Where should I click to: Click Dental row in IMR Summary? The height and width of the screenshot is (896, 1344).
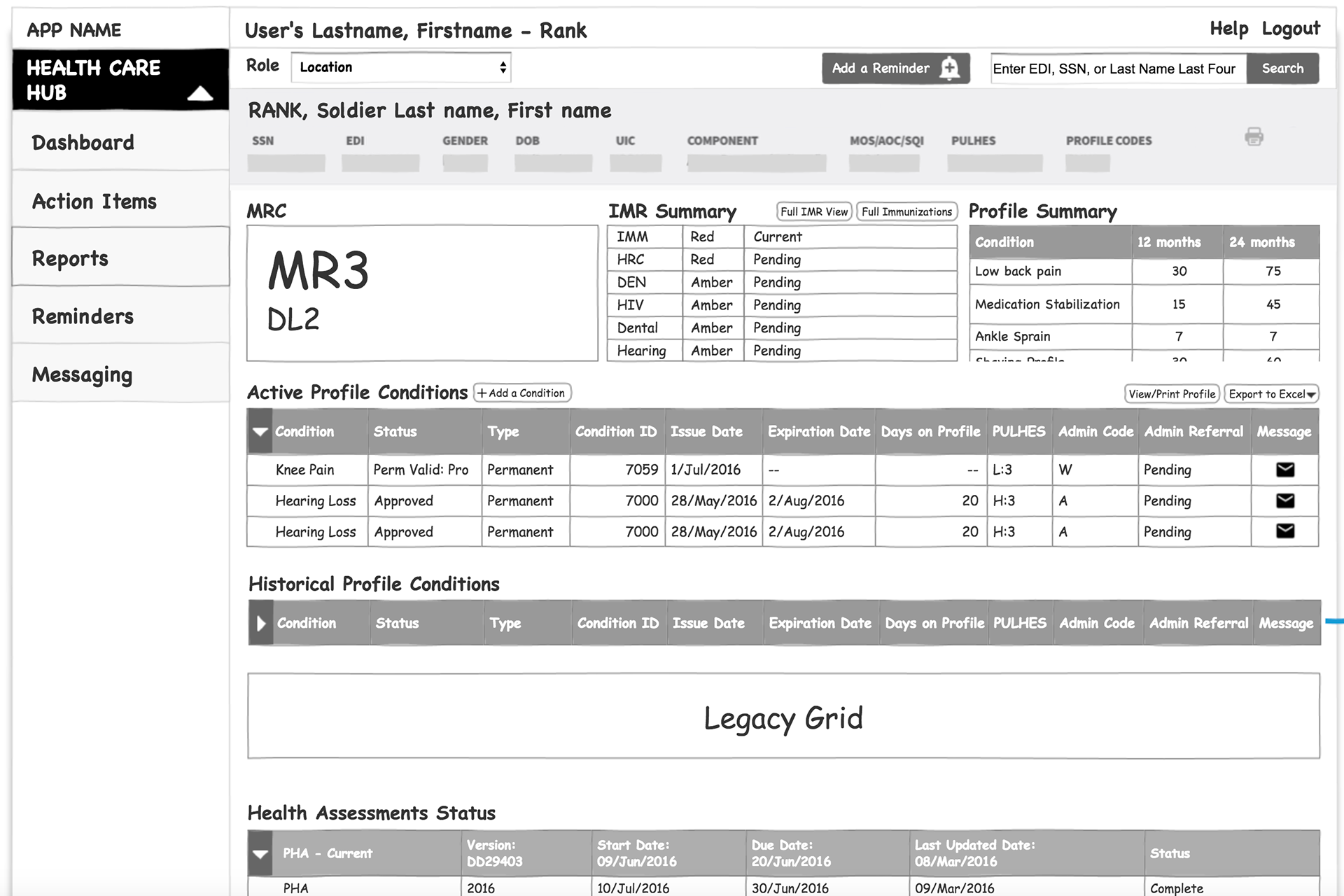pos(782,328)
